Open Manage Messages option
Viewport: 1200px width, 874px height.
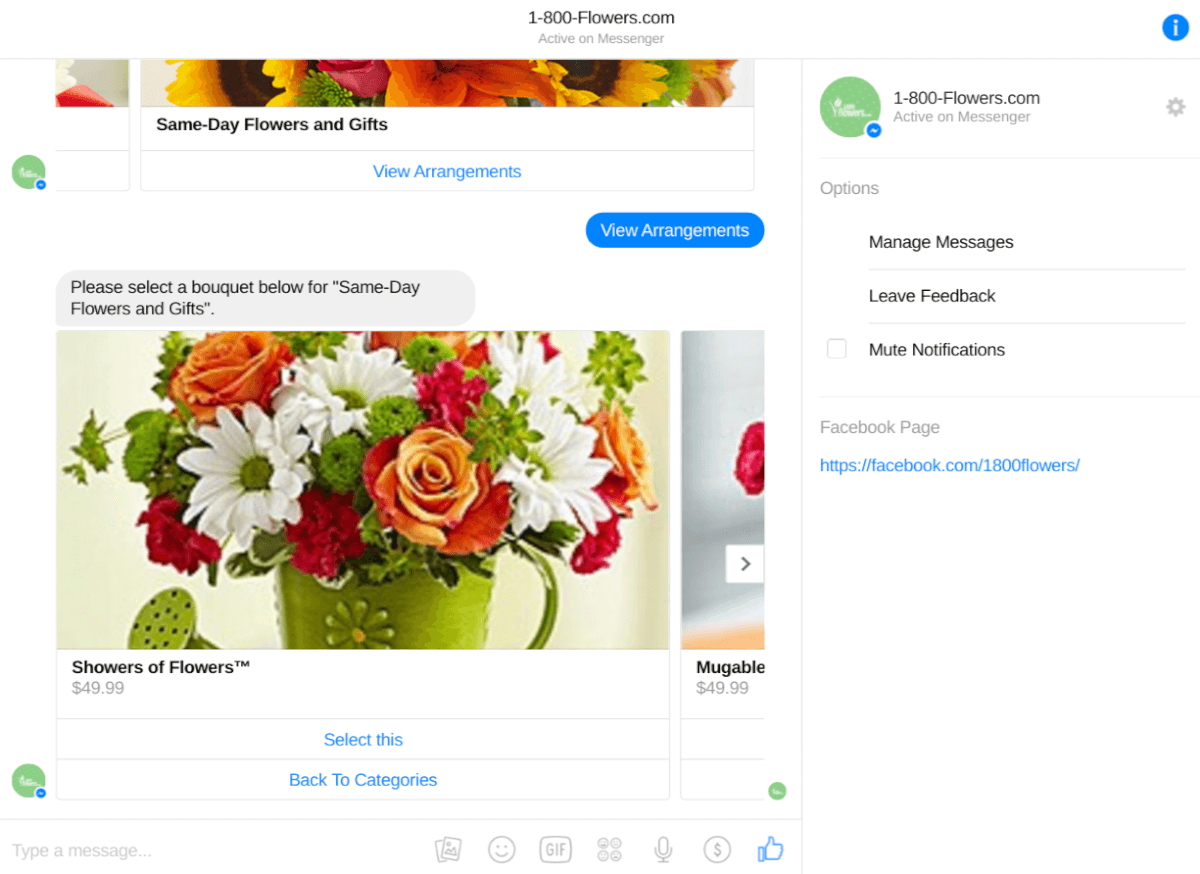[x=941, y=242]
